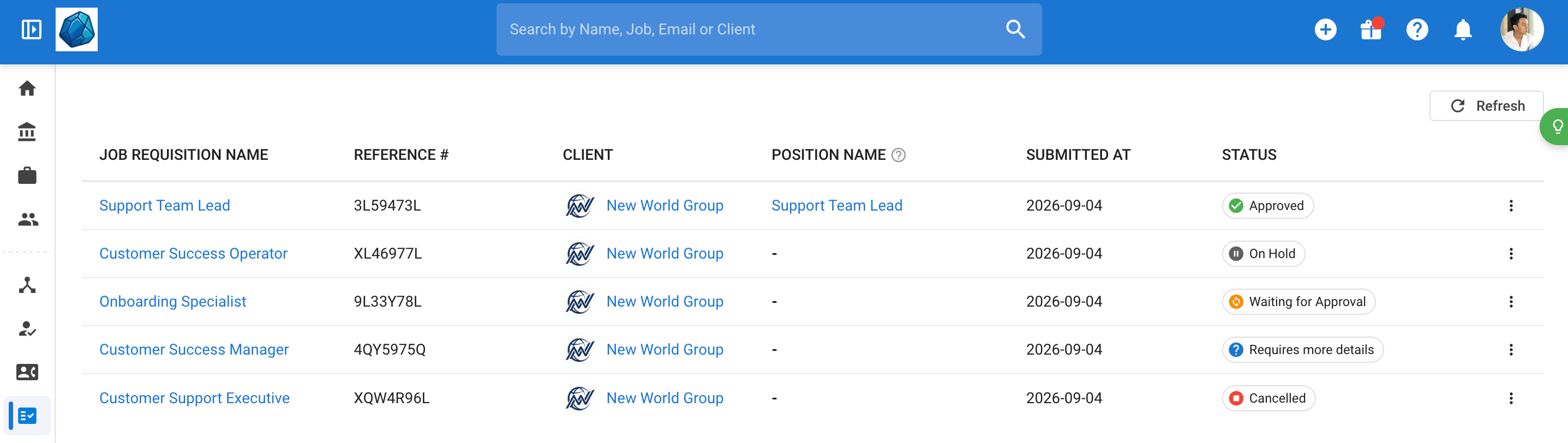
Task: Open the Customer Success Manager requisition
Action: click(194, 350)
